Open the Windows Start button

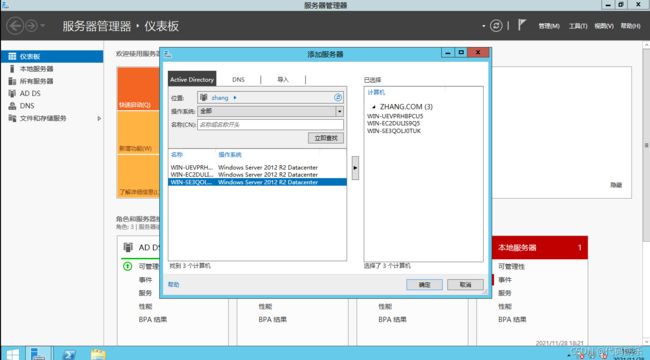[x=12, y=354]
